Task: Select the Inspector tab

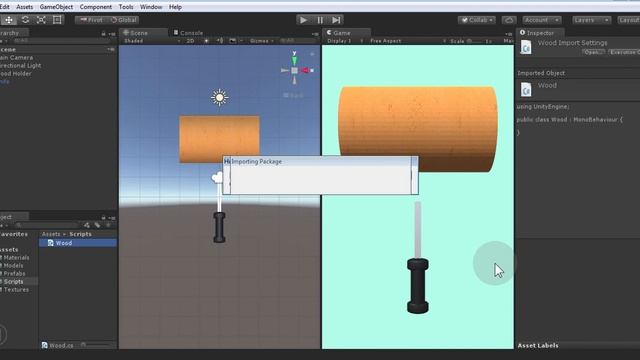Action: 539,33
